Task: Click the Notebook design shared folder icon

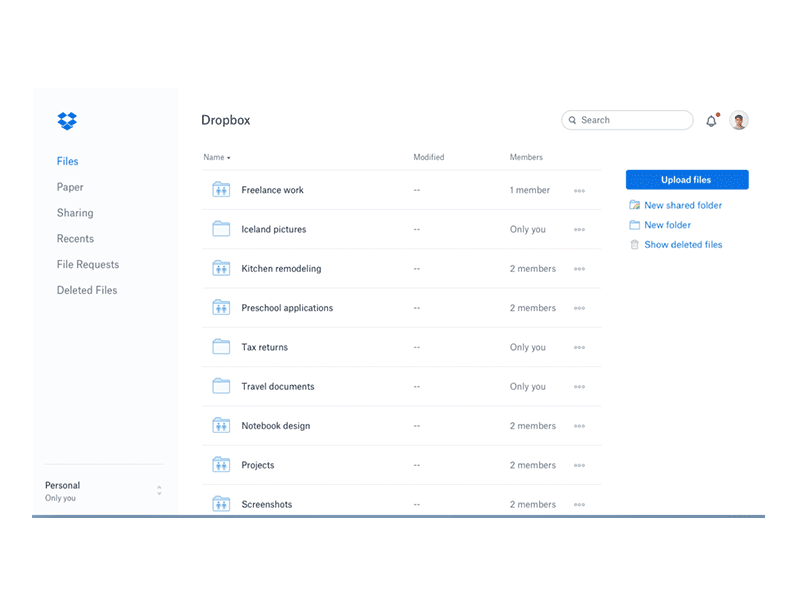Action: coord(221,426)
